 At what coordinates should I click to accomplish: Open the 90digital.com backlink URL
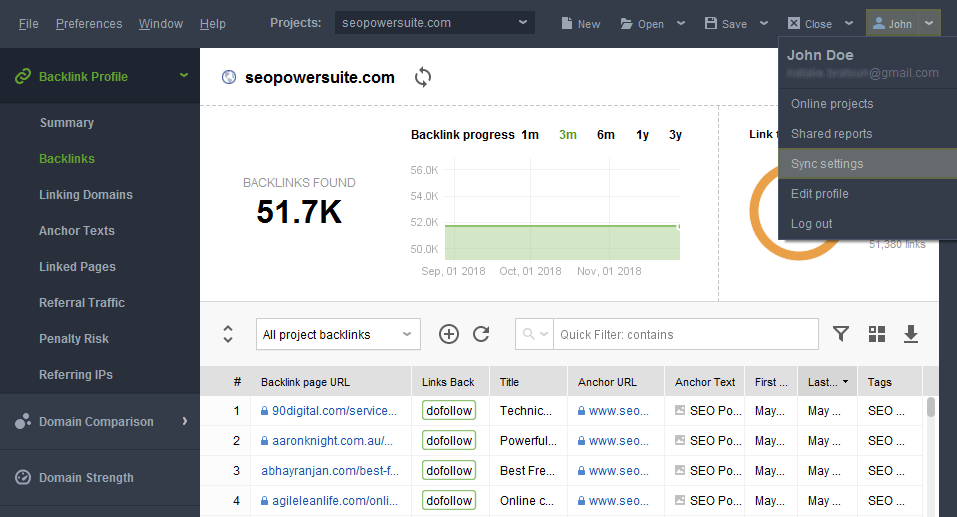click(334, 411)
